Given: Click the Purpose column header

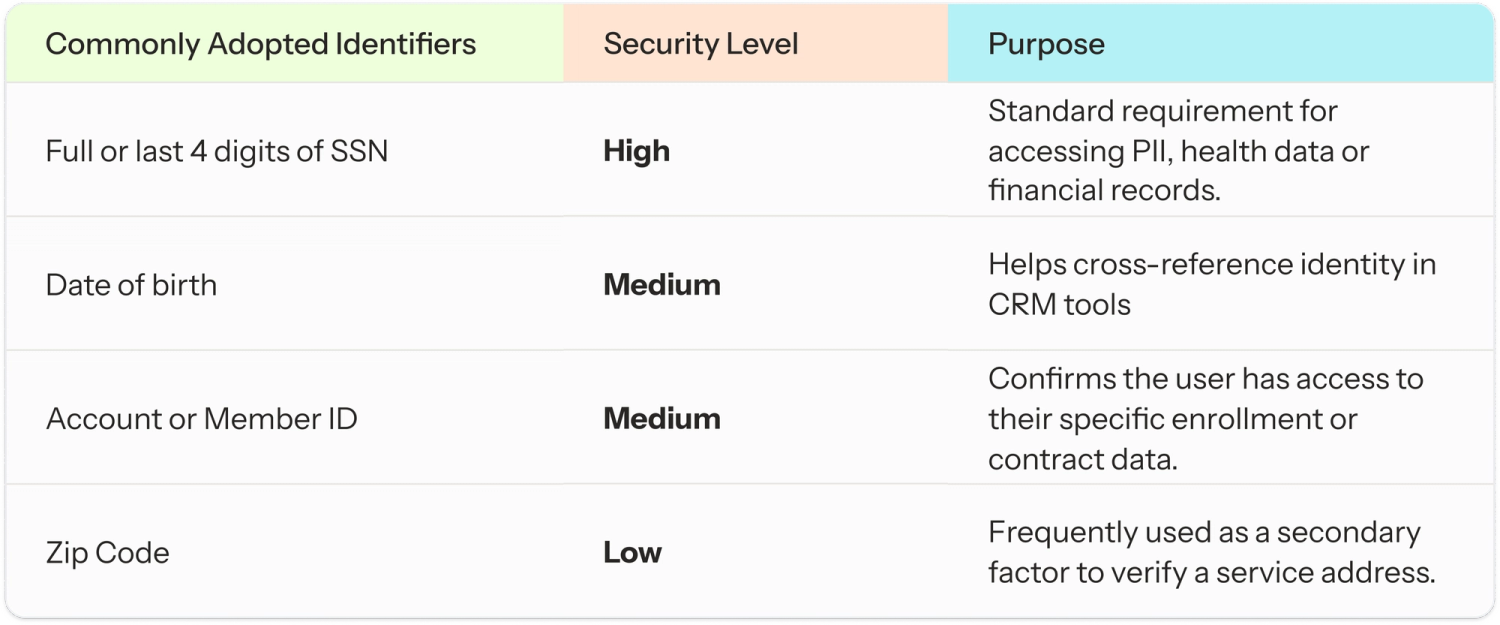Looking at the screenshot, I should [1046, 44].
